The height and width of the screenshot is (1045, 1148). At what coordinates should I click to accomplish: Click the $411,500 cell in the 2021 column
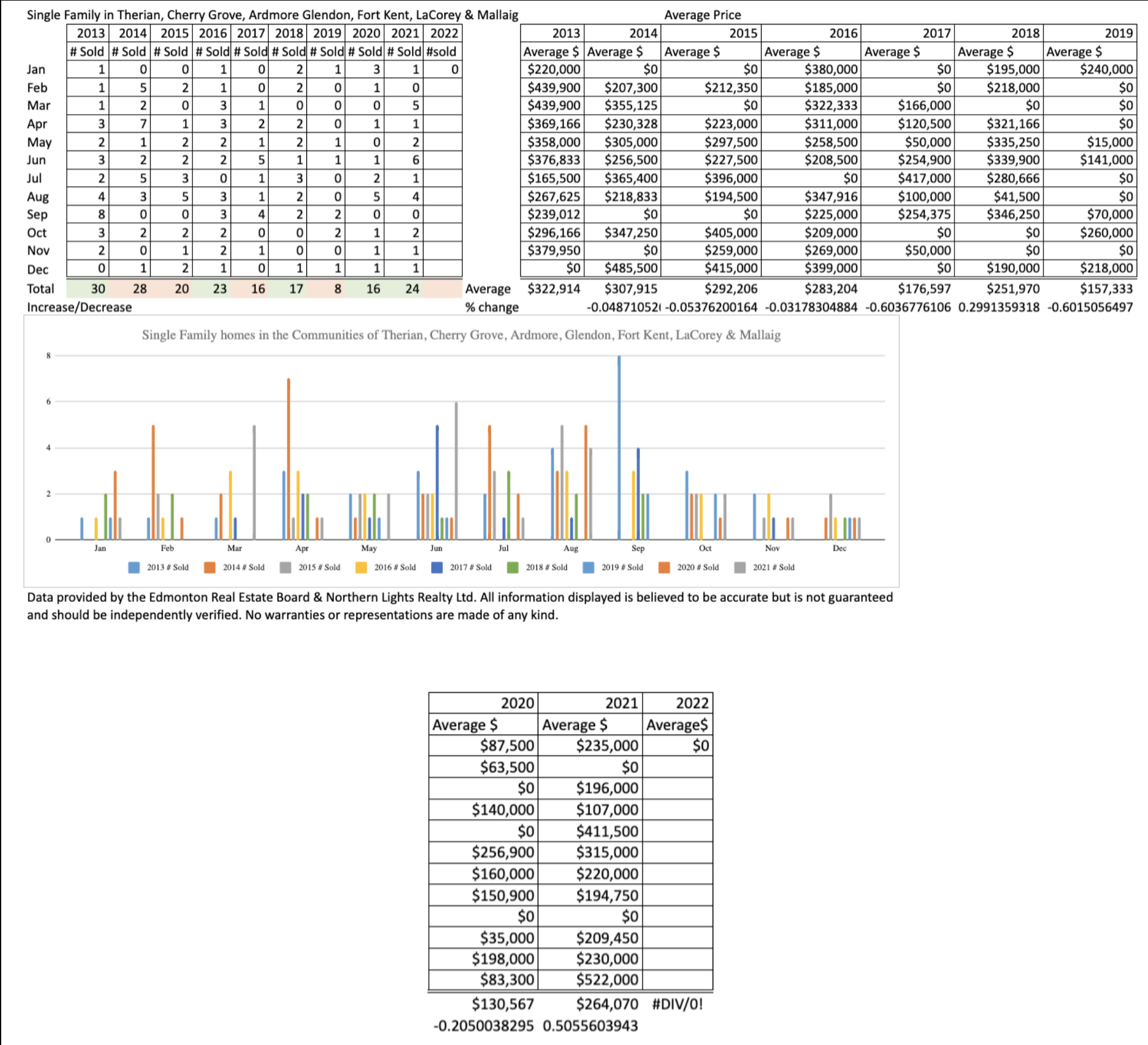click(591, 831)
